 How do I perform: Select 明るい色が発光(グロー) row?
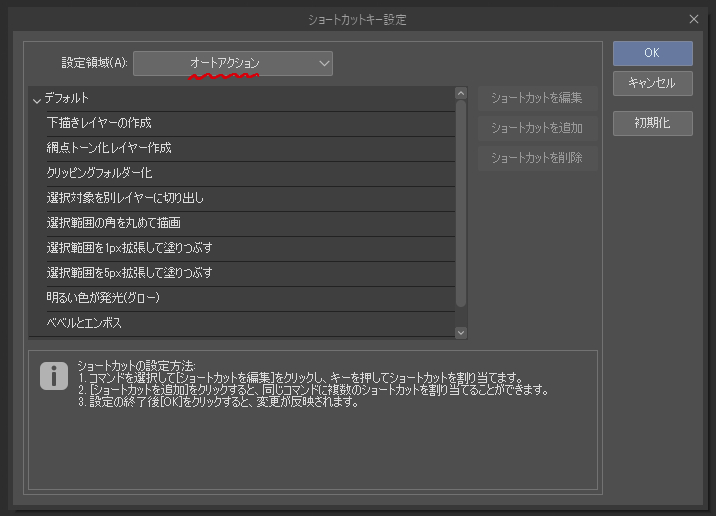(250, 299)
